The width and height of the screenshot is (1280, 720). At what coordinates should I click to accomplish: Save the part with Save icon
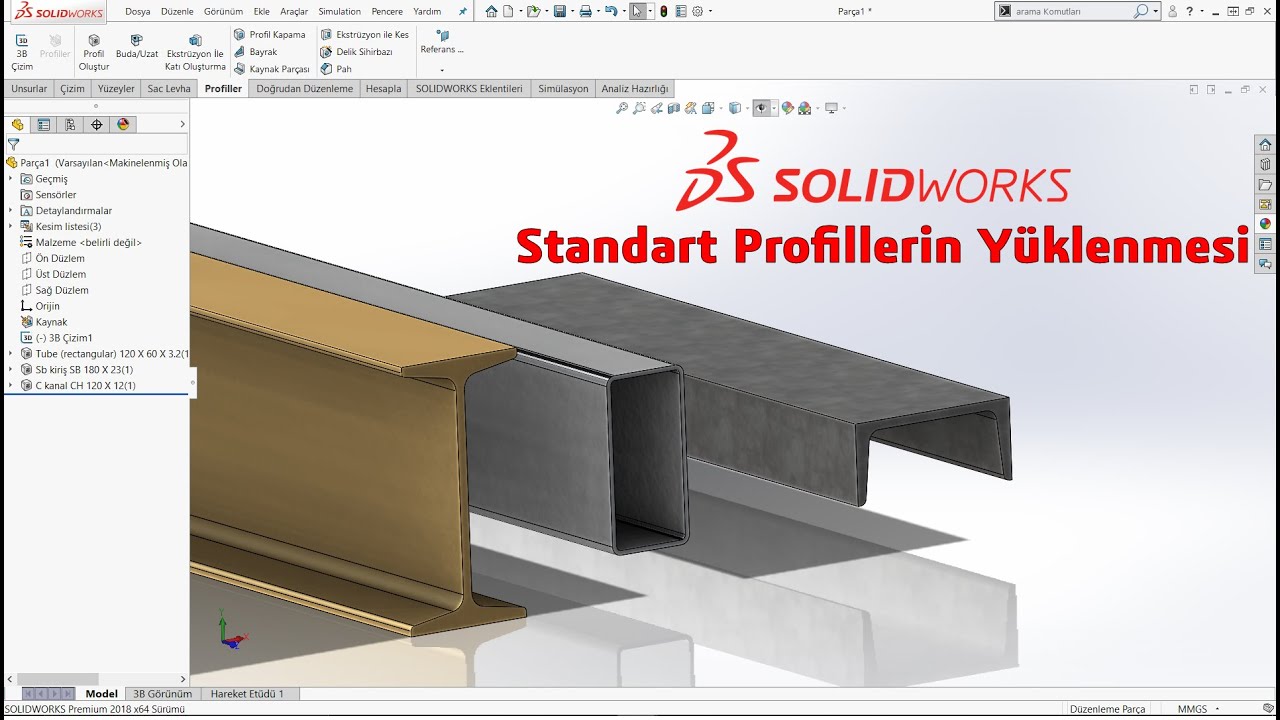click(x=559, y=12)
